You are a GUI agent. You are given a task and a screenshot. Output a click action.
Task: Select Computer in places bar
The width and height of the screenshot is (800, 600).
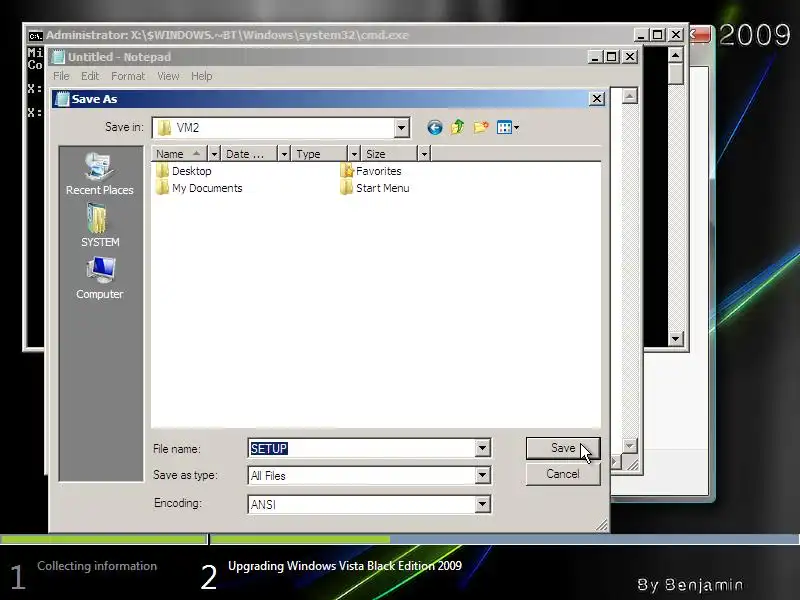[x=99, y=278]
